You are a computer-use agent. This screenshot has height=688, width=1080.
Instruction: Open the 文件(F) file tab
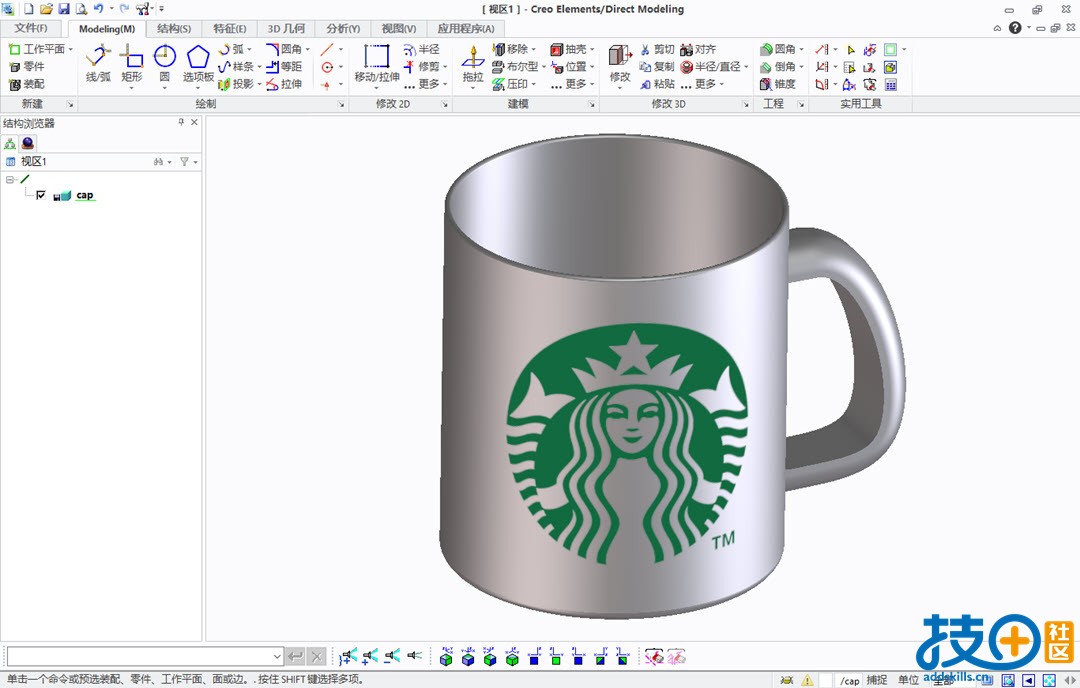tap(31, 28)
